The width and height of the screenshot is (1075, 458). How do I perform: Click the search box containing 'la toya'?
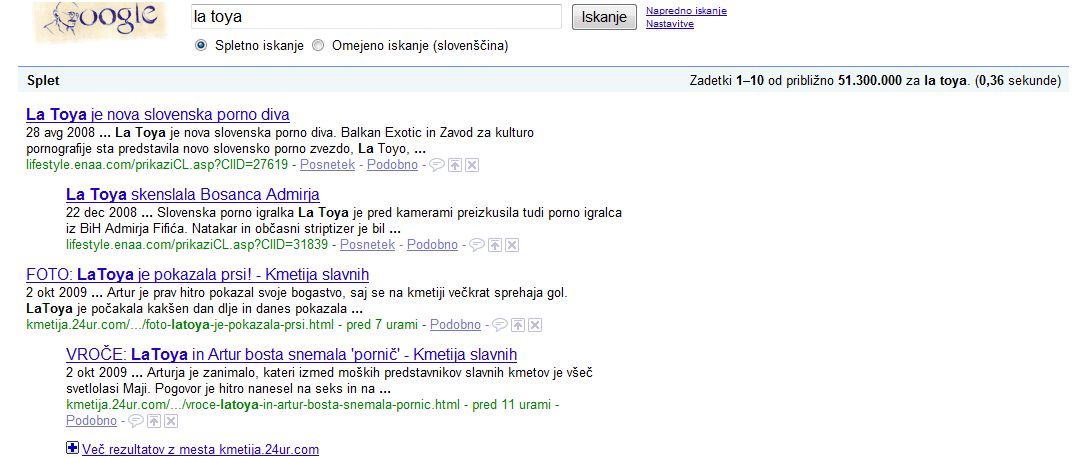point(375,17)
